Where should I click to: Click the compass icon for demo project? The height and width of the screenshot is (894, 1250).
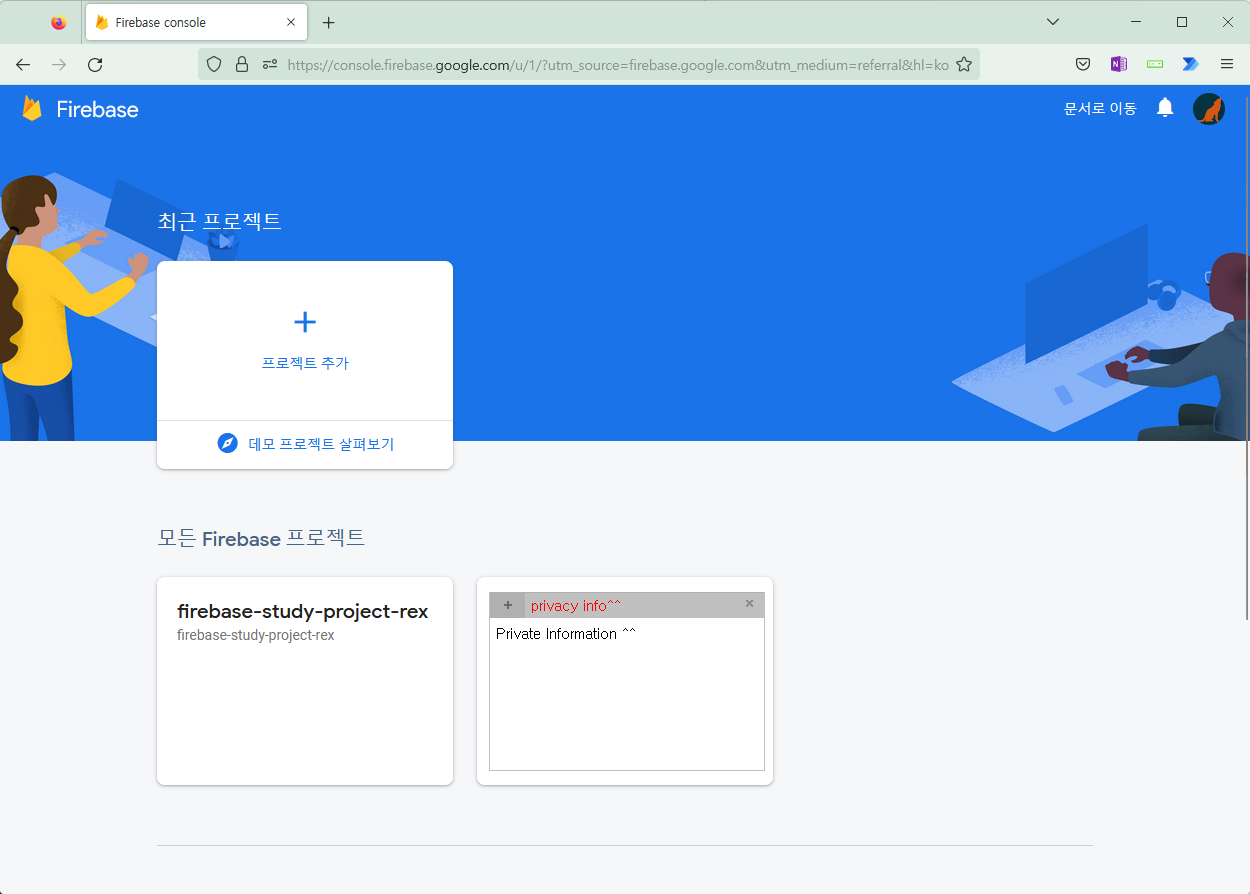[x=227, y=443]
